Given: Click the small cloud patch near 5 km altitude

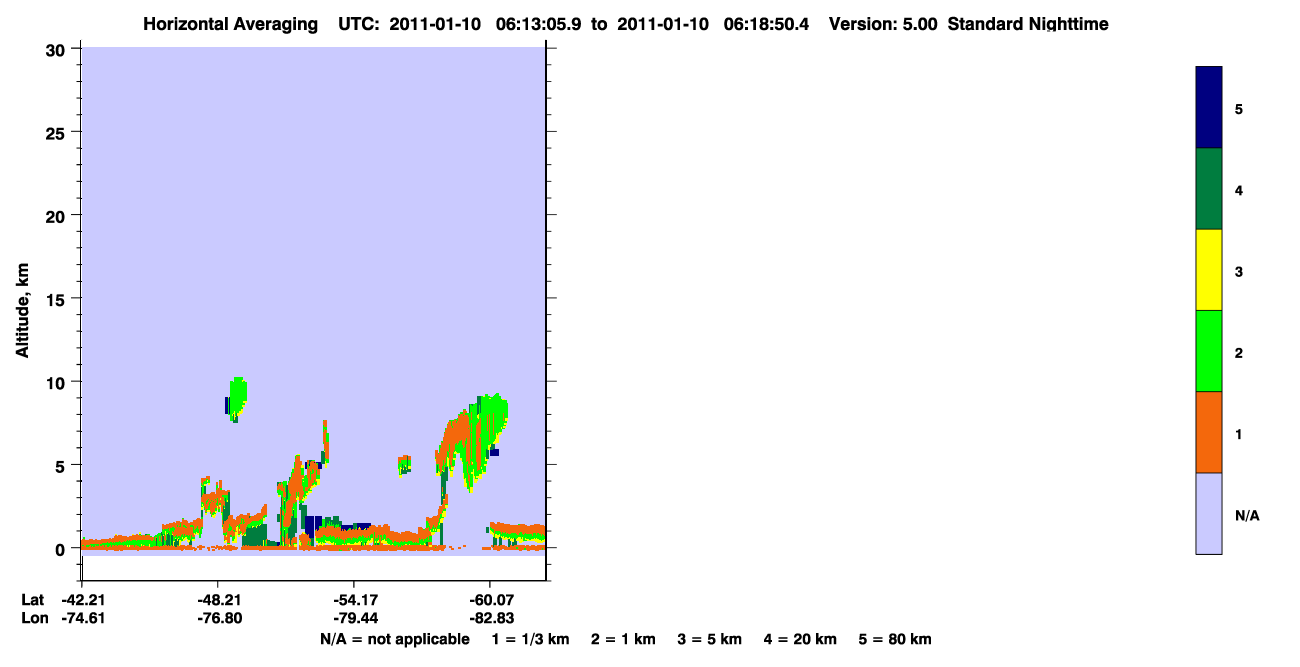Looking at the screenshot, I should 404,464.
